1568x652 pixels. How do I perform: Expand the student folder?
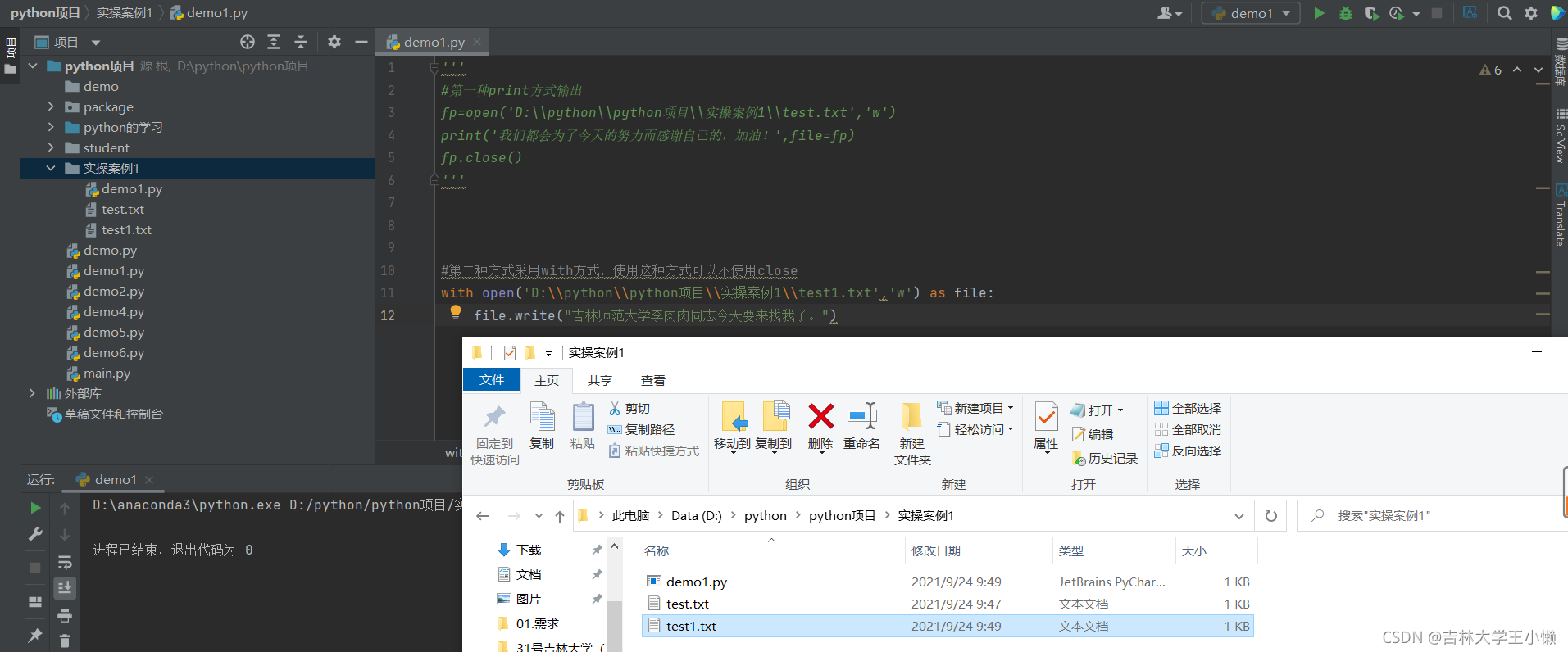[51, 147]
